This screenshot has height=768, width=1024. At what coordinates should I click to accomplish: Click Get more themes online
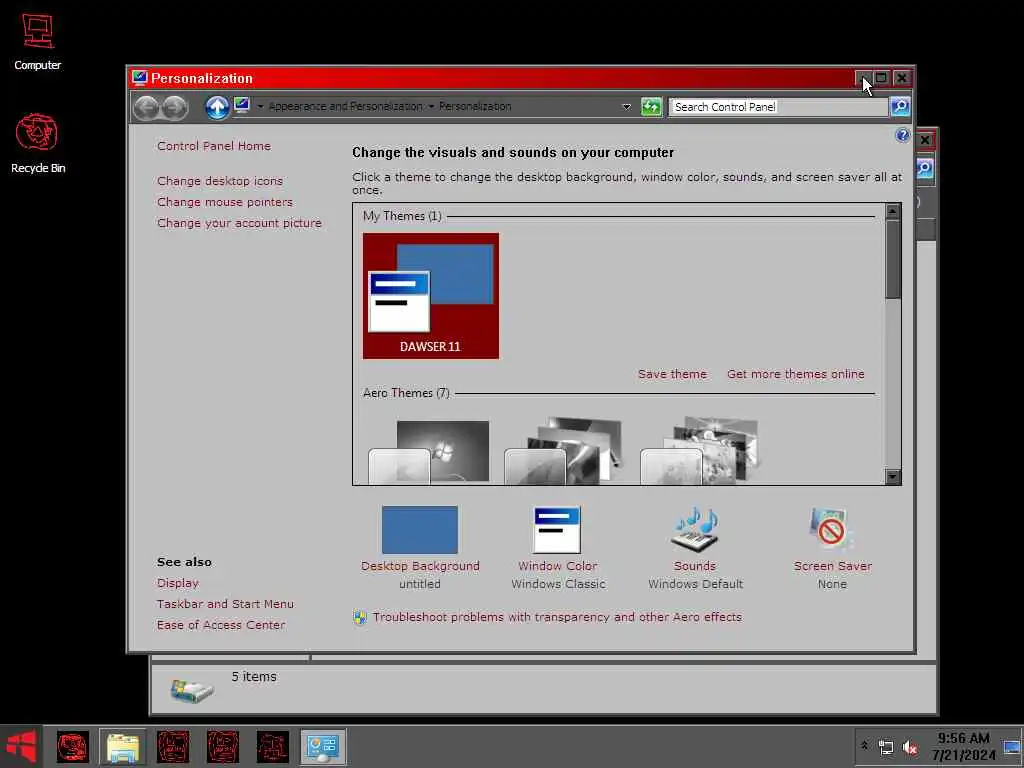coord(795,374)
